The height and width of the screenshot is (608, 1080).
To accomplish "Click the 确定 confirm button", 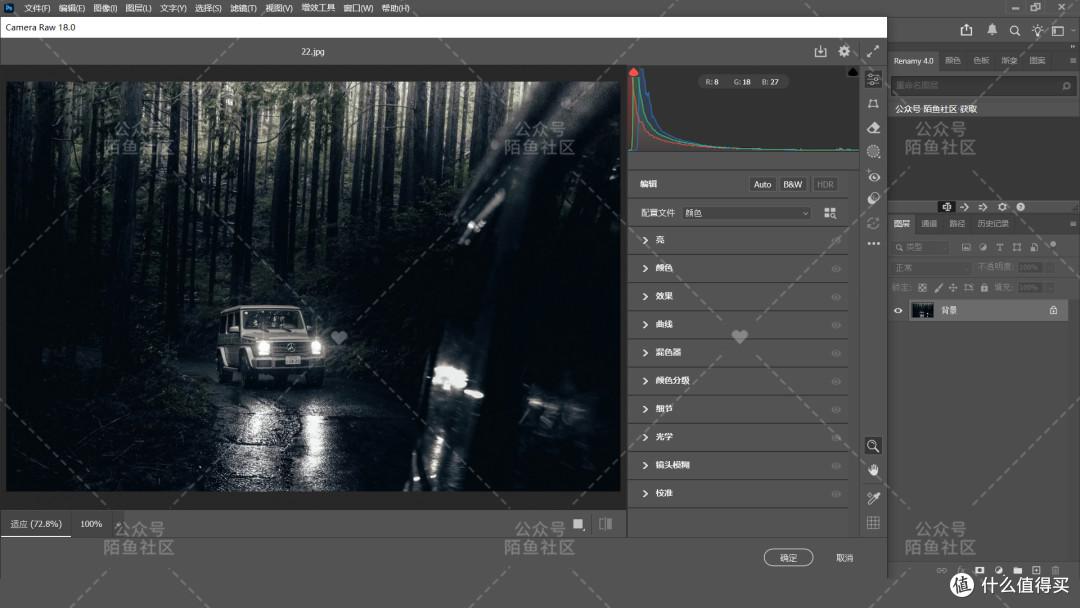I will click(x=788, y=558).
